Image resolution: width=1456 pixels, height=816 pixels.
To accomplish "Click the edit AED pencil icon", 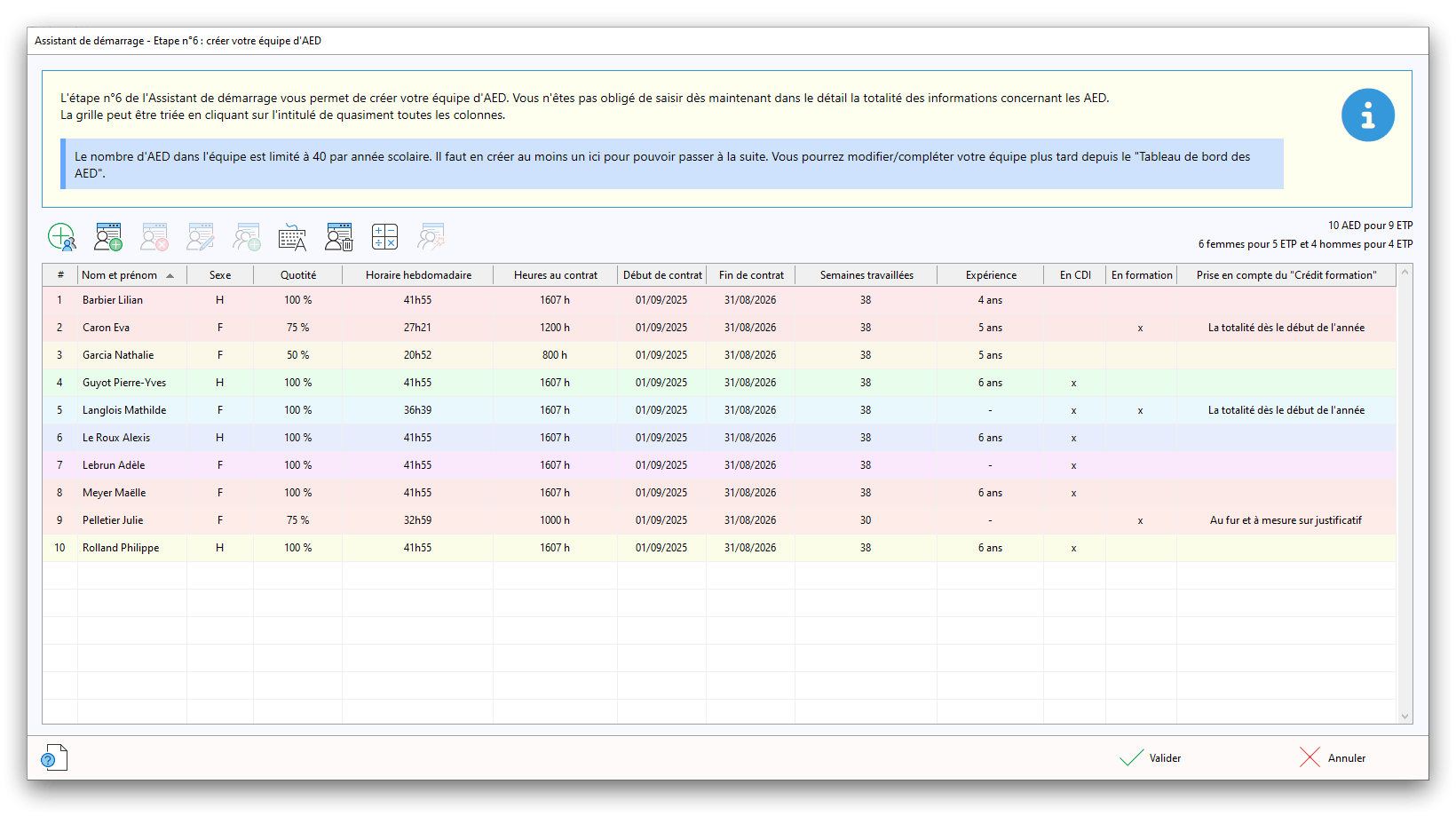I will [x=201, y=237].
